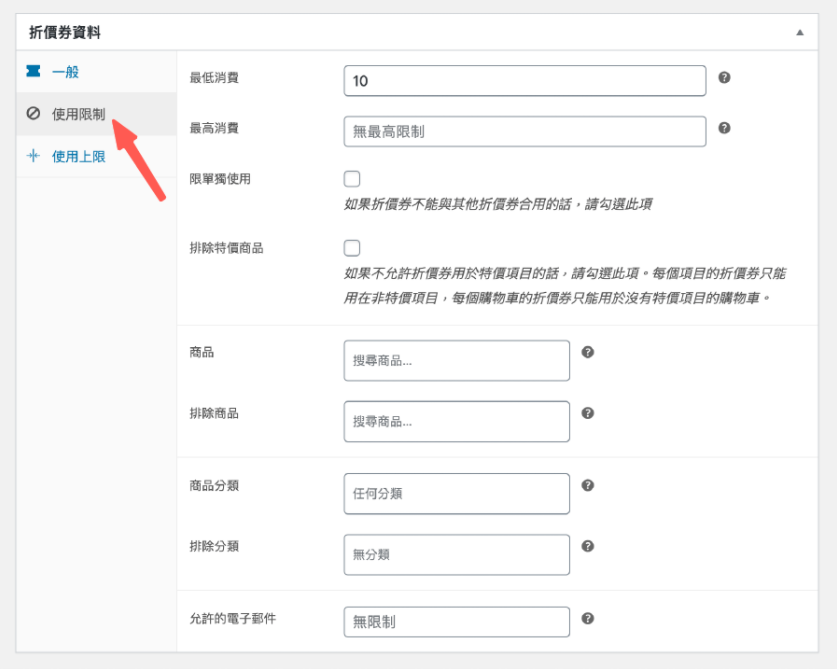Click help icon beside 最高消費 field
This screenshot has height=669, width=837.
coord(724,128)
